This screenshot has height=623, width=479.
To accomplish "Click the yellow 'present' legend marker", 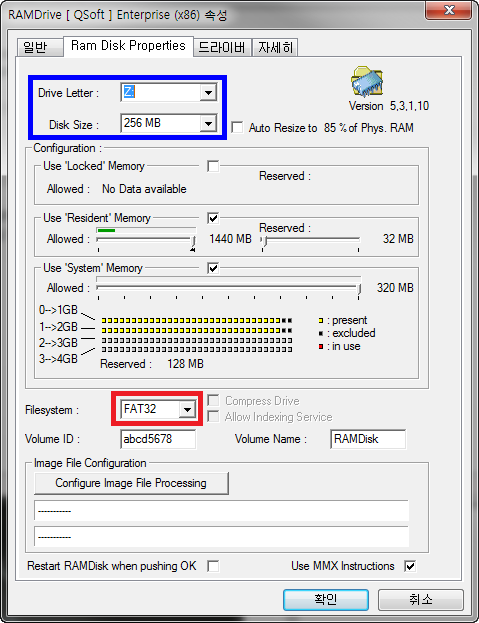I will point(321,320).
